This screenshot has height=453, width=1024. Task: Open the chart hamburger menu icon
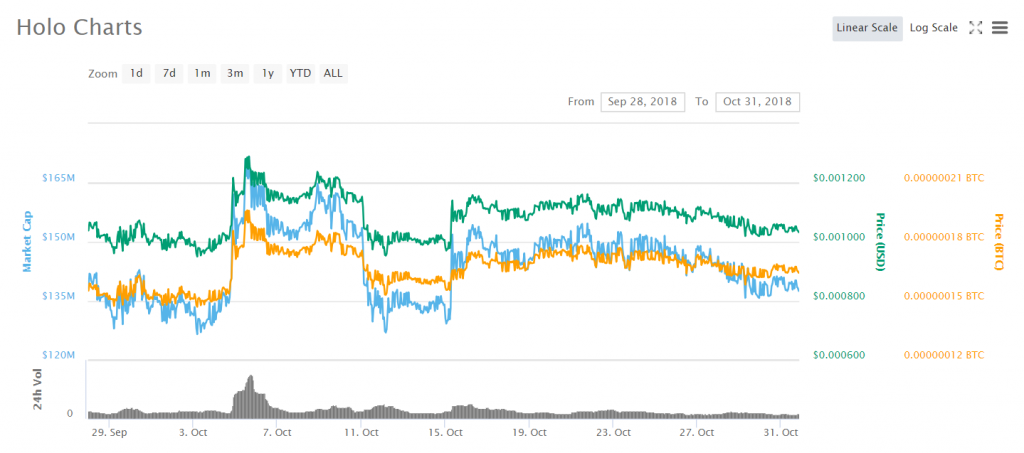coord(1000,28)
